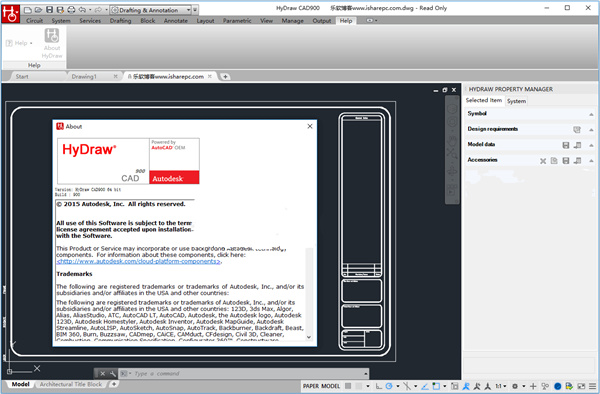
Task: Click the new drawing tab plus button
Action: pyautogui.click(x=225, y=77)
